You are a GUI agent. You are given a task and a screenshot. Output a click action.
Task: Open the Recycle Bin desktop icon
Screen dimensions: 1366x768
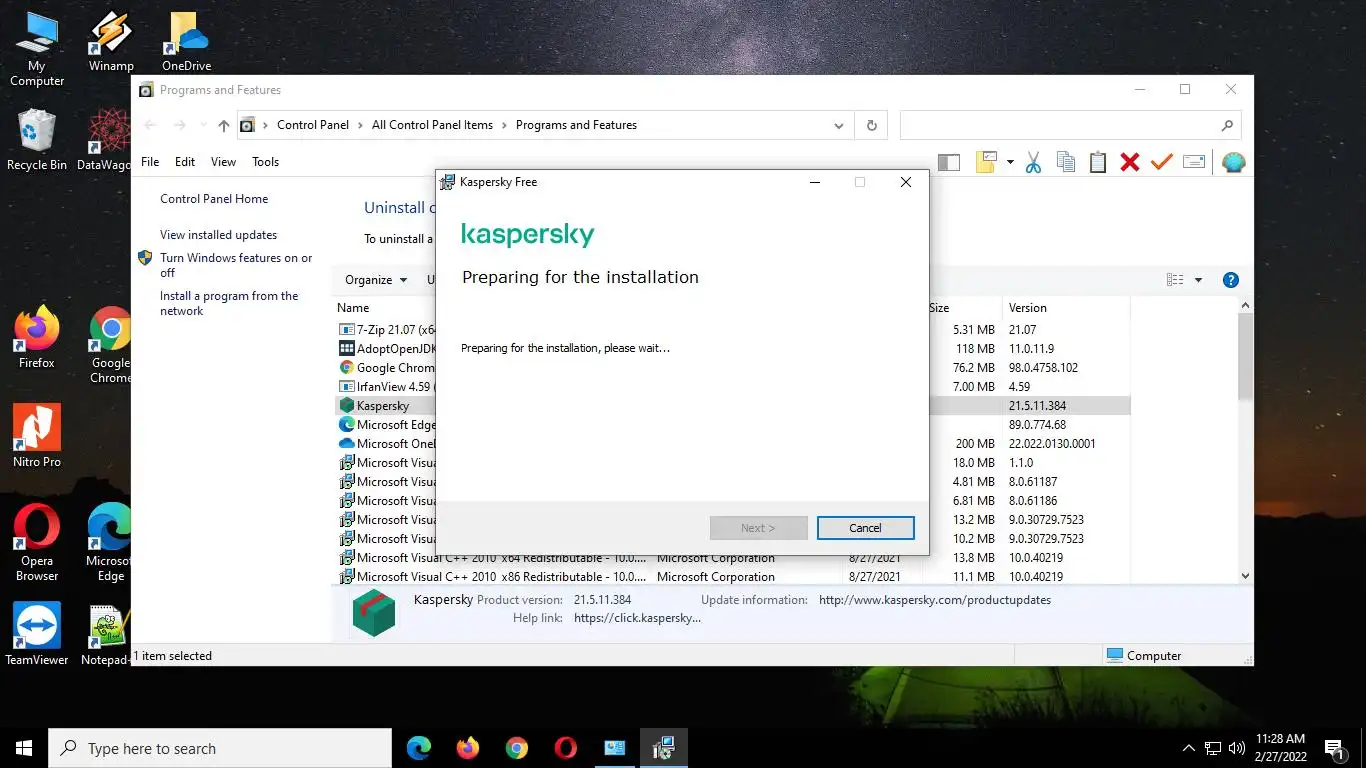coord(37,140)
